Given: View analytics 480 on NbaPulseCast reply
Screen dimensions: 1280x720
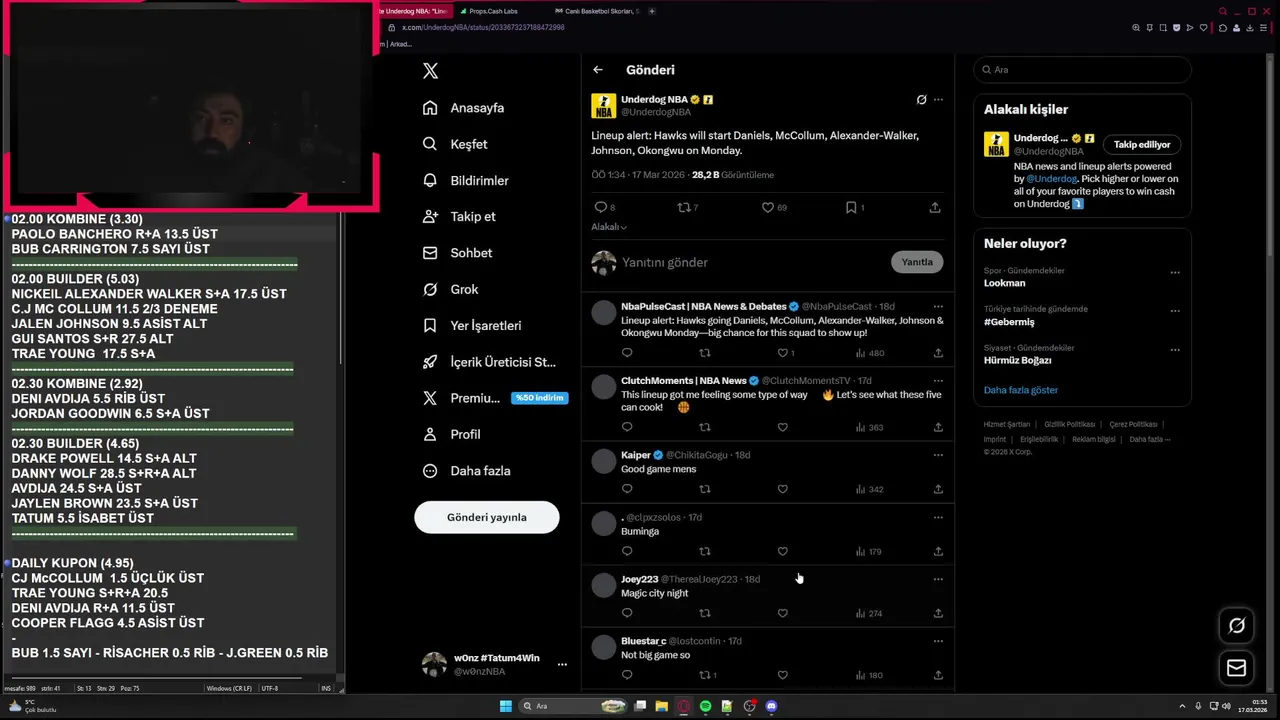Looking at the screenshot, I should point(870,353).
